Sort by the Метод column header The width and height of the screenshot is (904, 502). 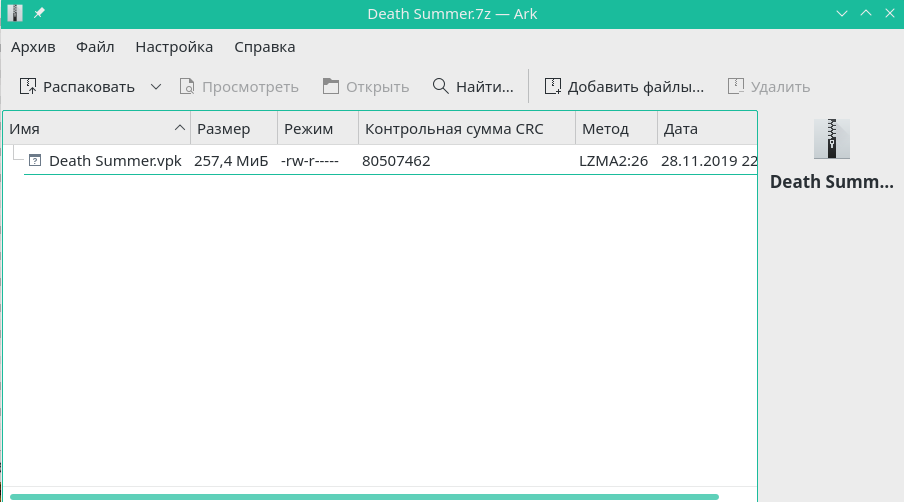coord(616,129)
